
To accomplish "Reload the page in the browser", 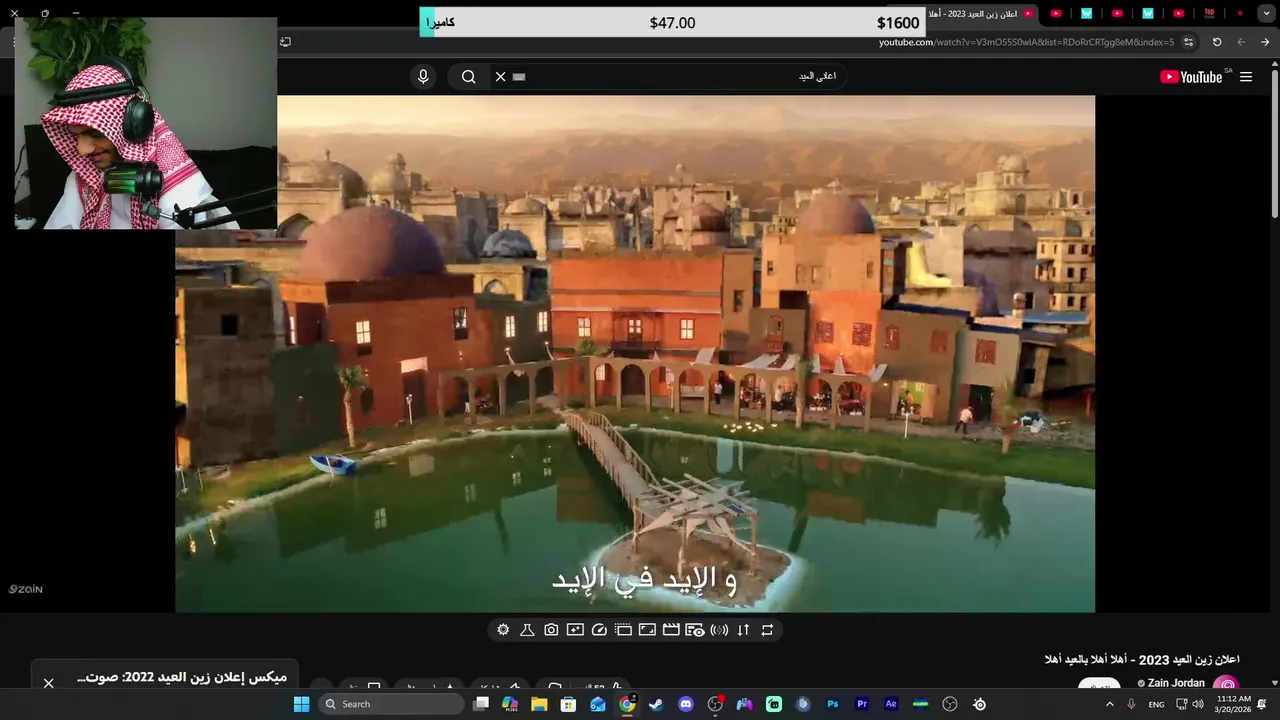I will 1217,42.
